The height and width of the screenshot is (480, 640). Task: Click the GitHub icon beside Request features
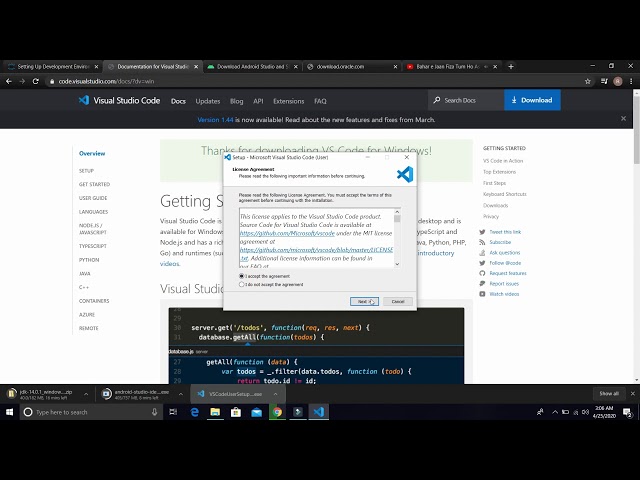[482, 273]
